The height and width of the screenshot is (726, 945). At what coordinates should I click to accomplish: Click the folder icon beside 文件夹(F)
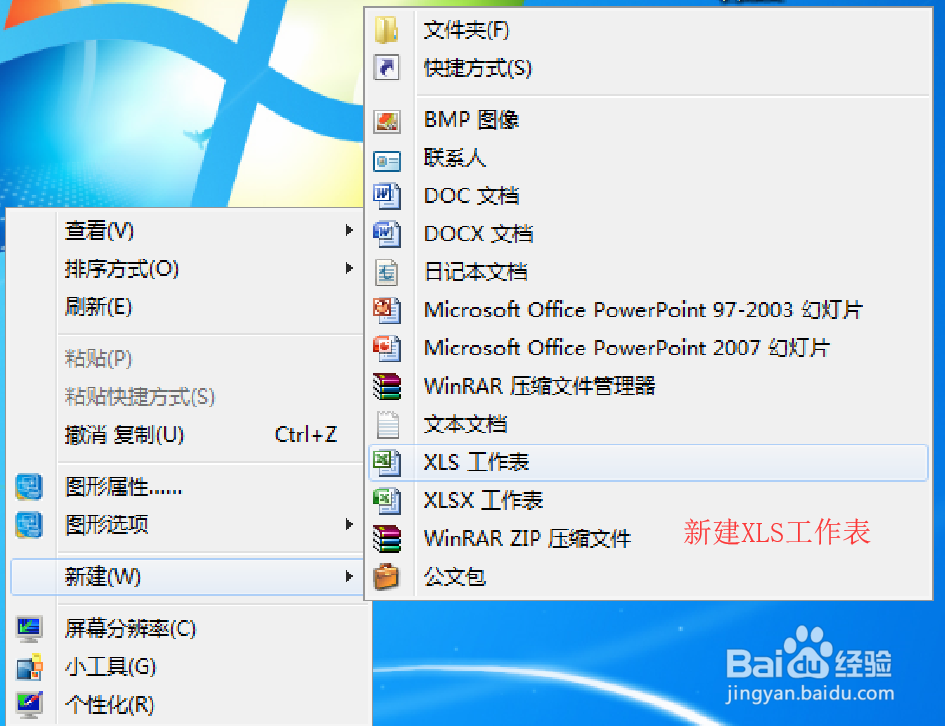click(x=386, y=30)
